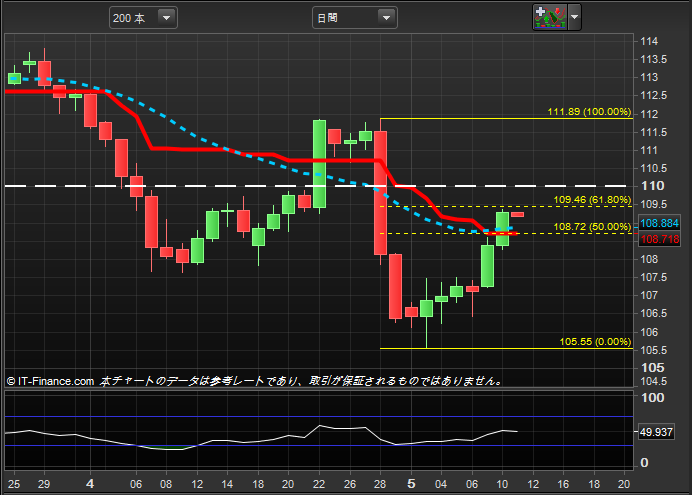
Task: Click the 22 date label on time axis
Action: click(319, 484)
